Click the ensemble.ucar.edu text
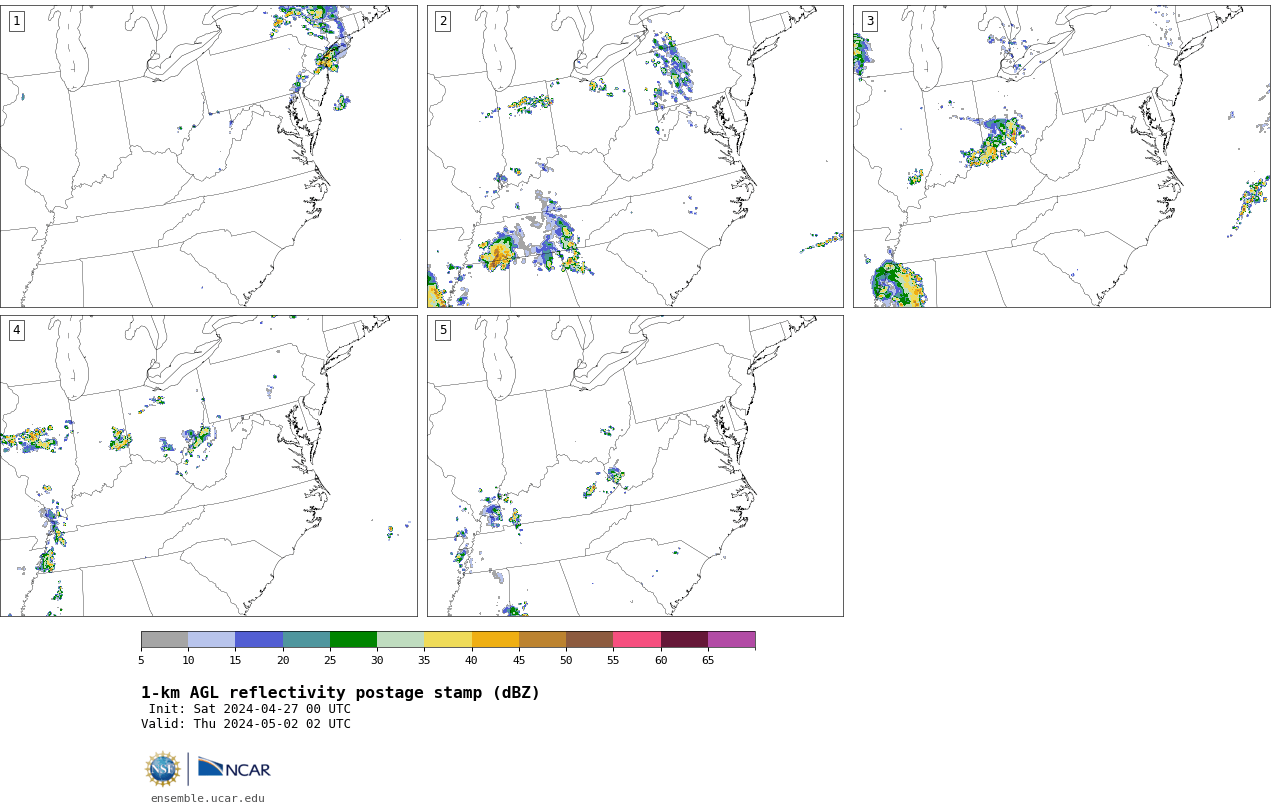Screen dimensions: 1280x809 click(208, 798)
